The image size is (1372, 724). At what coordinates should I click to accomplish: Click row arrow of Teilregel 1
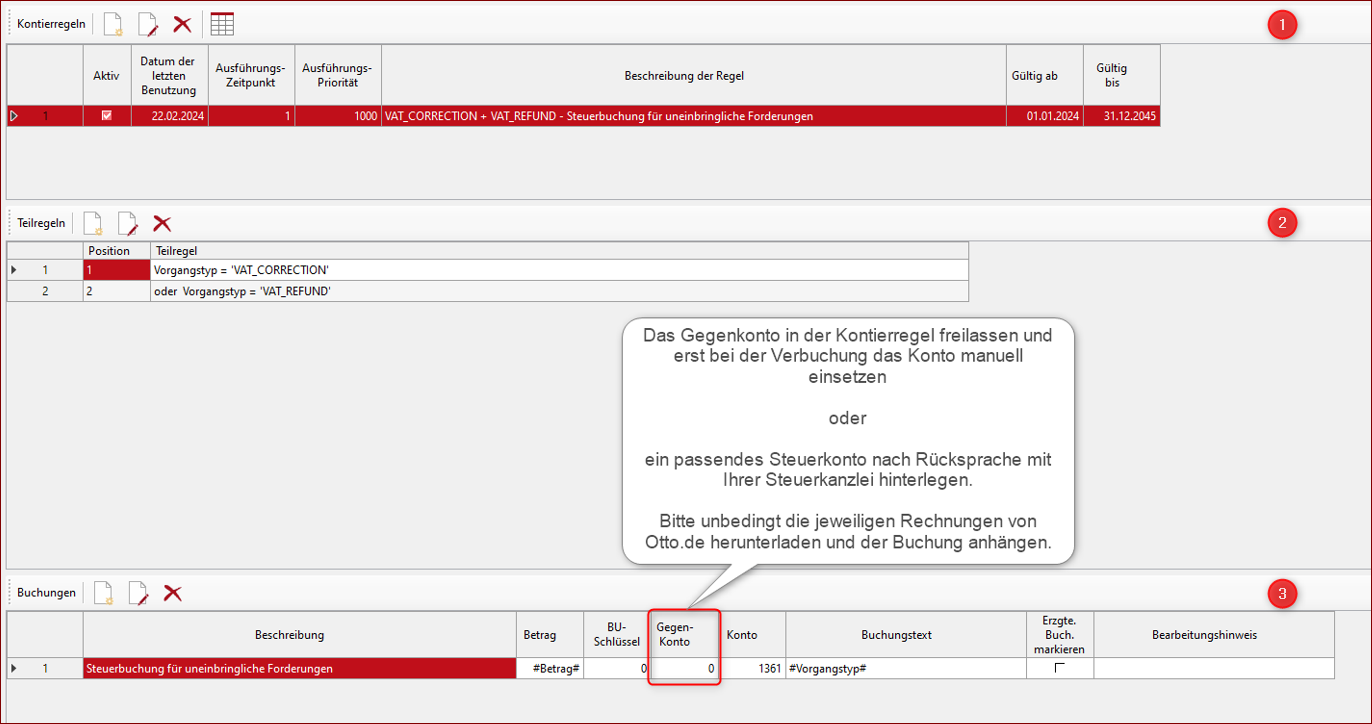(14, 270)
